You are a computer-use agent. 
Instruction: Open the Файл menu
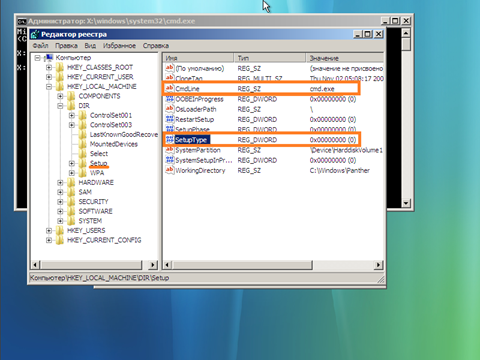pyautogui.click(x=40, y=46)
